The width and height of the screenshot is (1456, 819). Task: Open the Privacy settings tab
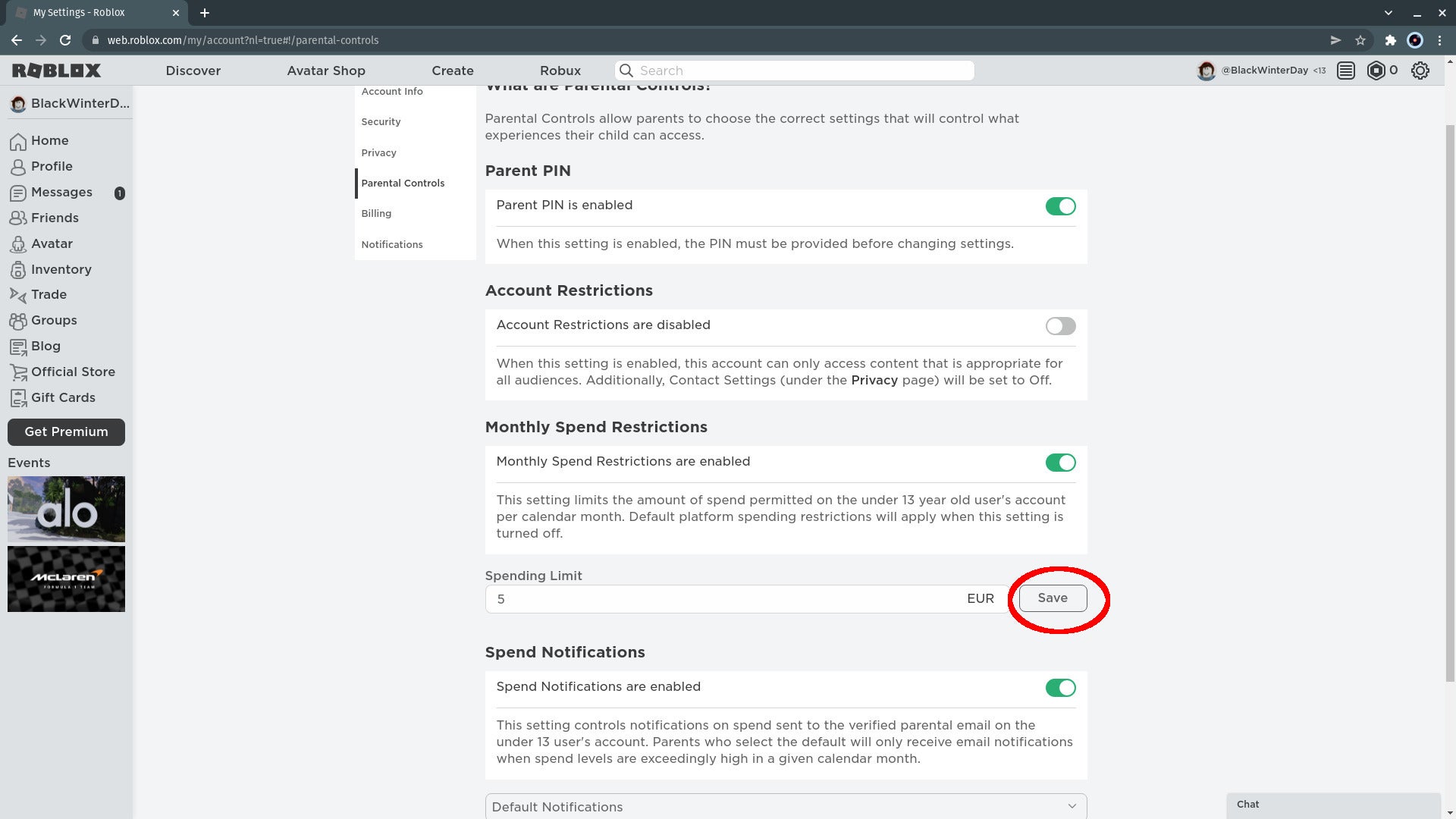tap(416, 153)
